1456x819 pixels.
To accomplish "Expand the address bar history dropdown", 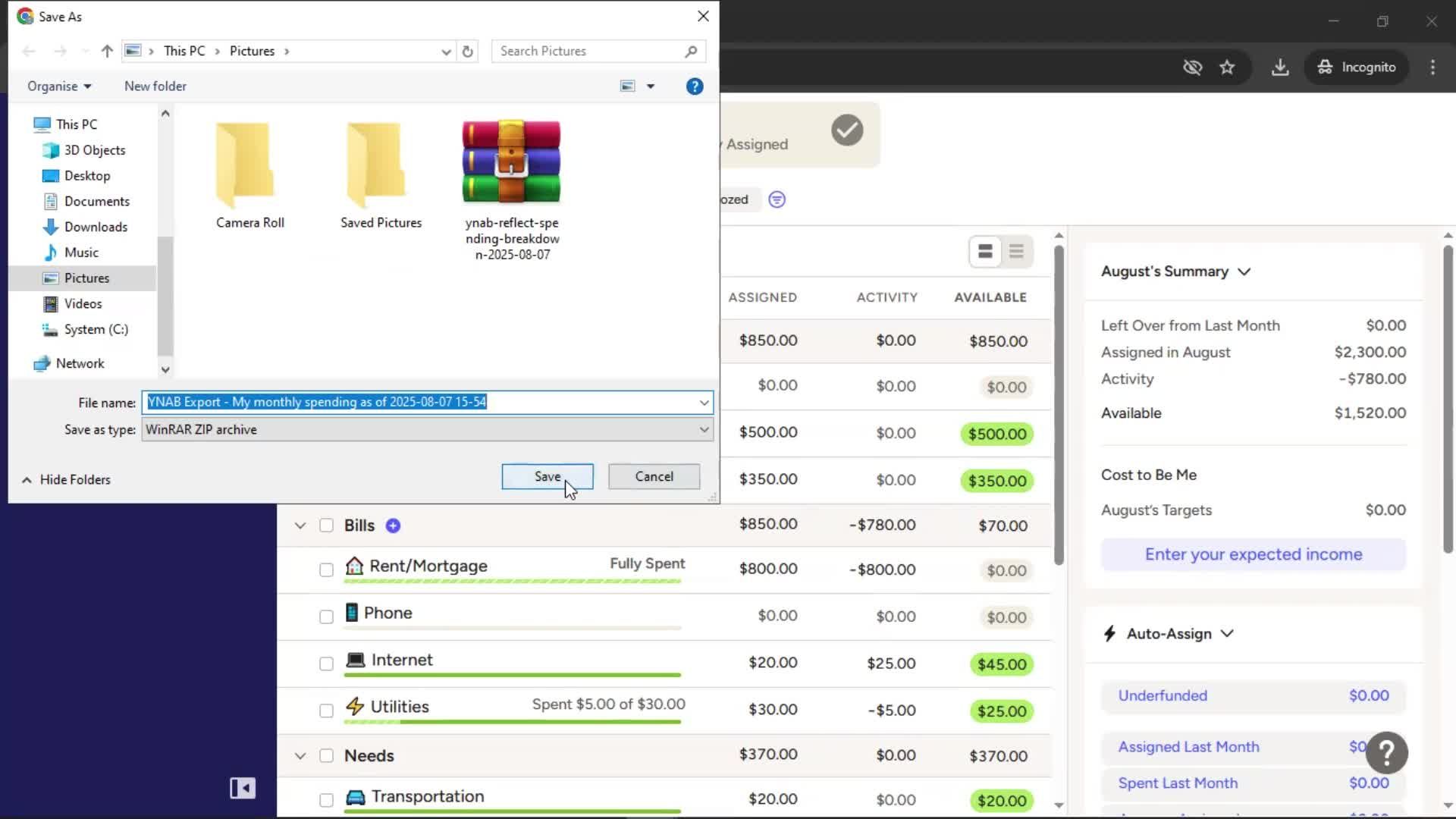I will (446, 52).
